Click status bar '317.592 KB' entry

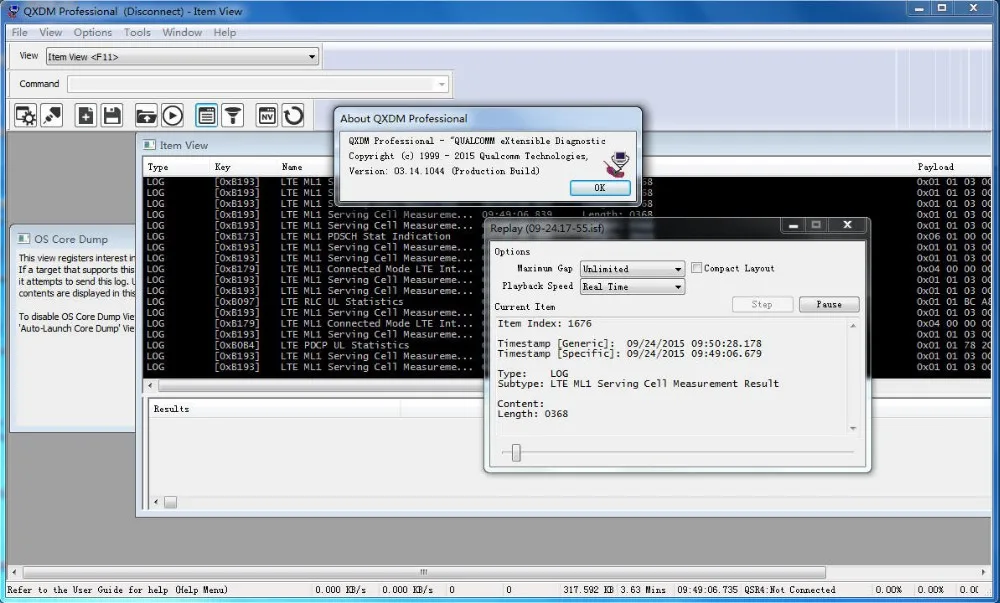pyautogui.click(x=588, y=590)
